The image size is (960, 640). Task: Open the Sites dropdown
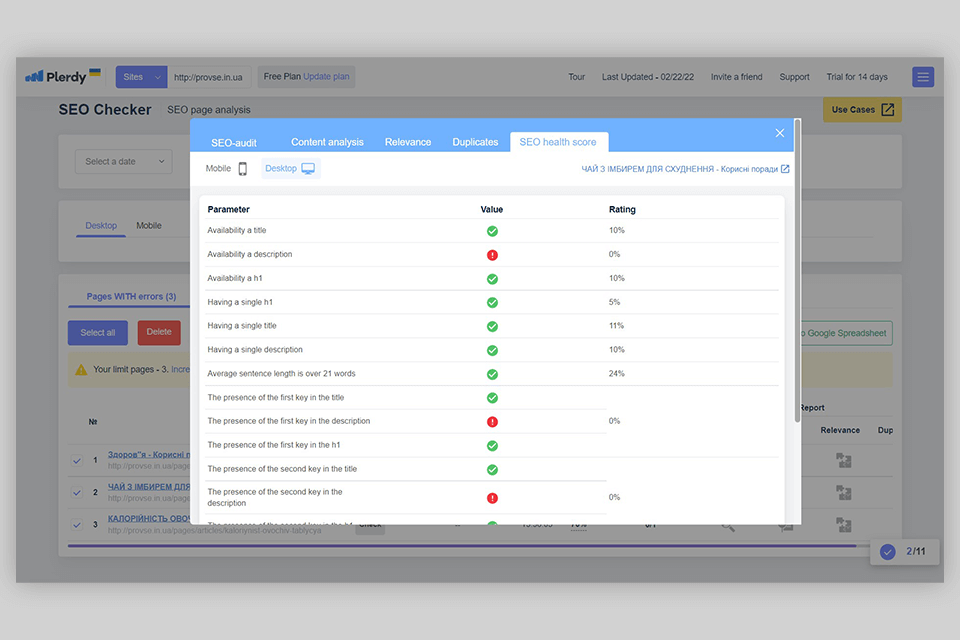[141, 77]
